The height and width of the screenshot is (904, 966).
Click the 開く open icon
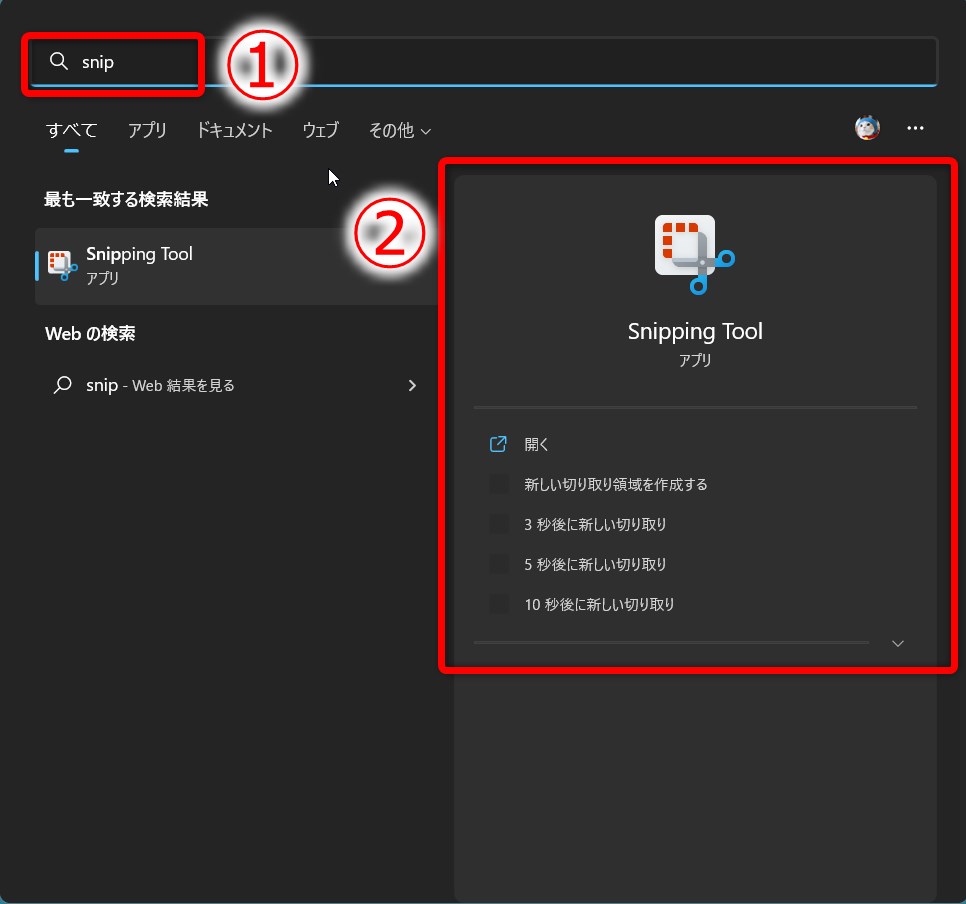coord(498,444)
